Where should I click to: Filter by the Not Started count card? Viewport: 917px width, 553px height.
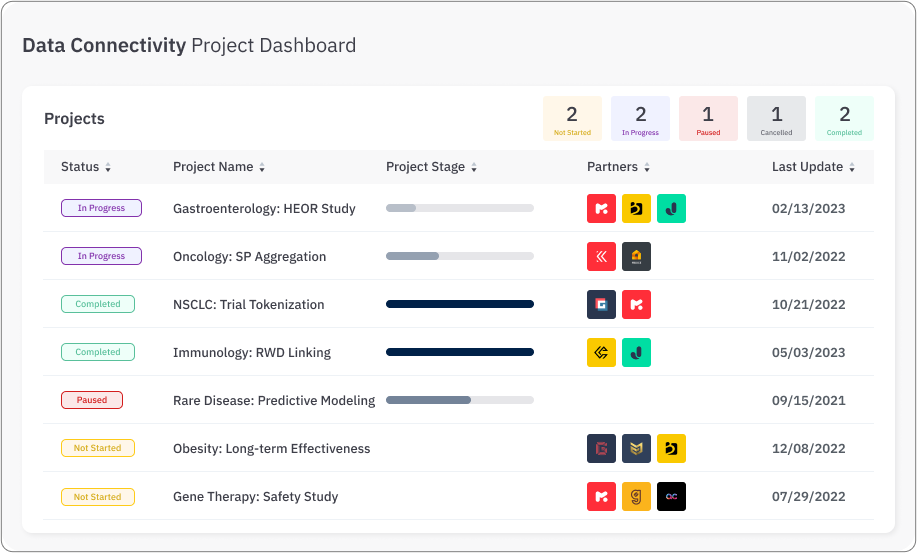[x=572, y=118]
